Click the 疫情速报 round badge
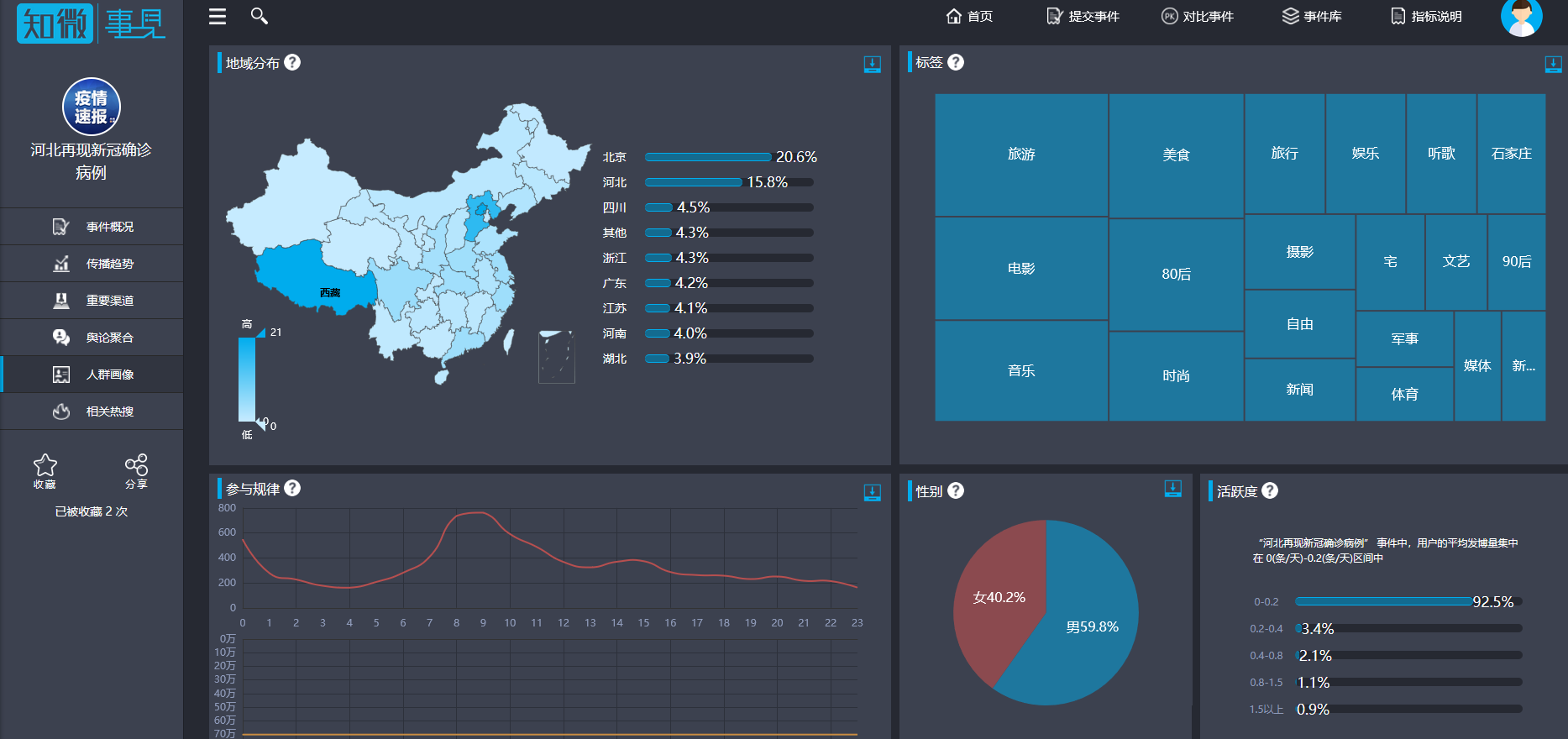The height and width of the screenshot is (739, 1568). click(x=92, y=107)
